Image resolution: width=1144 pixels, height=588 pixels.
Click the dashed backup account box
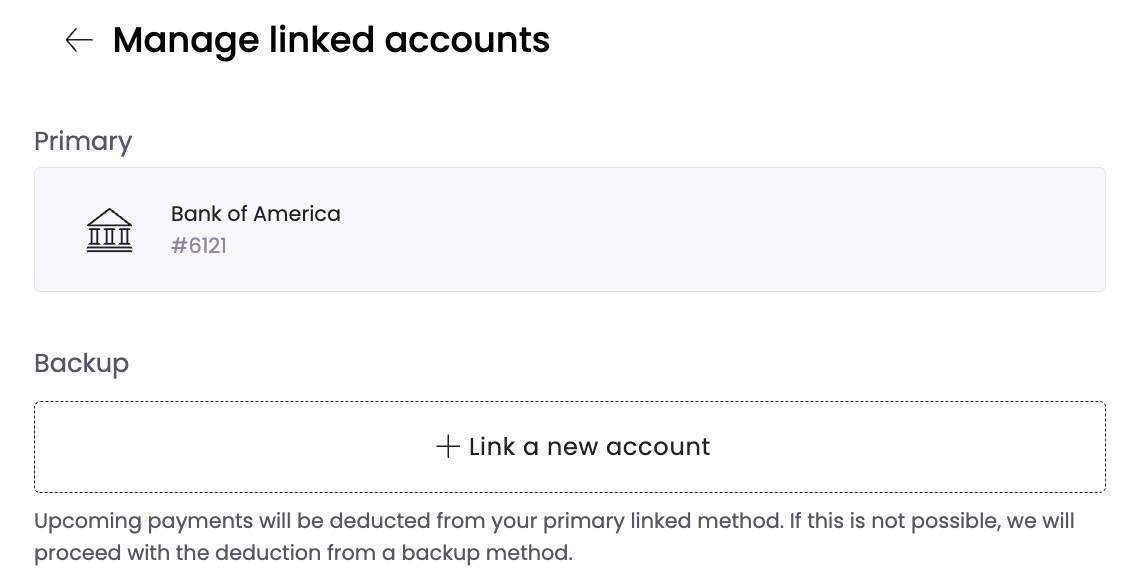(x=570, y=446)
